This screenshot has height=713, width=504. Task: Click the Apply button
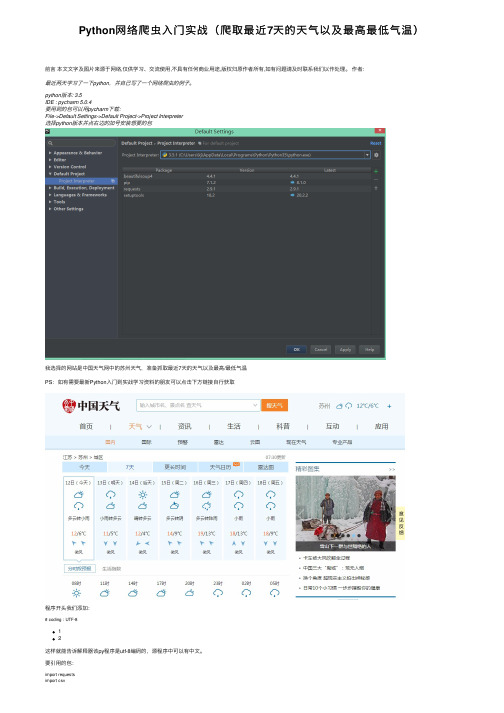pyautogui.click(x=345, y=350)
